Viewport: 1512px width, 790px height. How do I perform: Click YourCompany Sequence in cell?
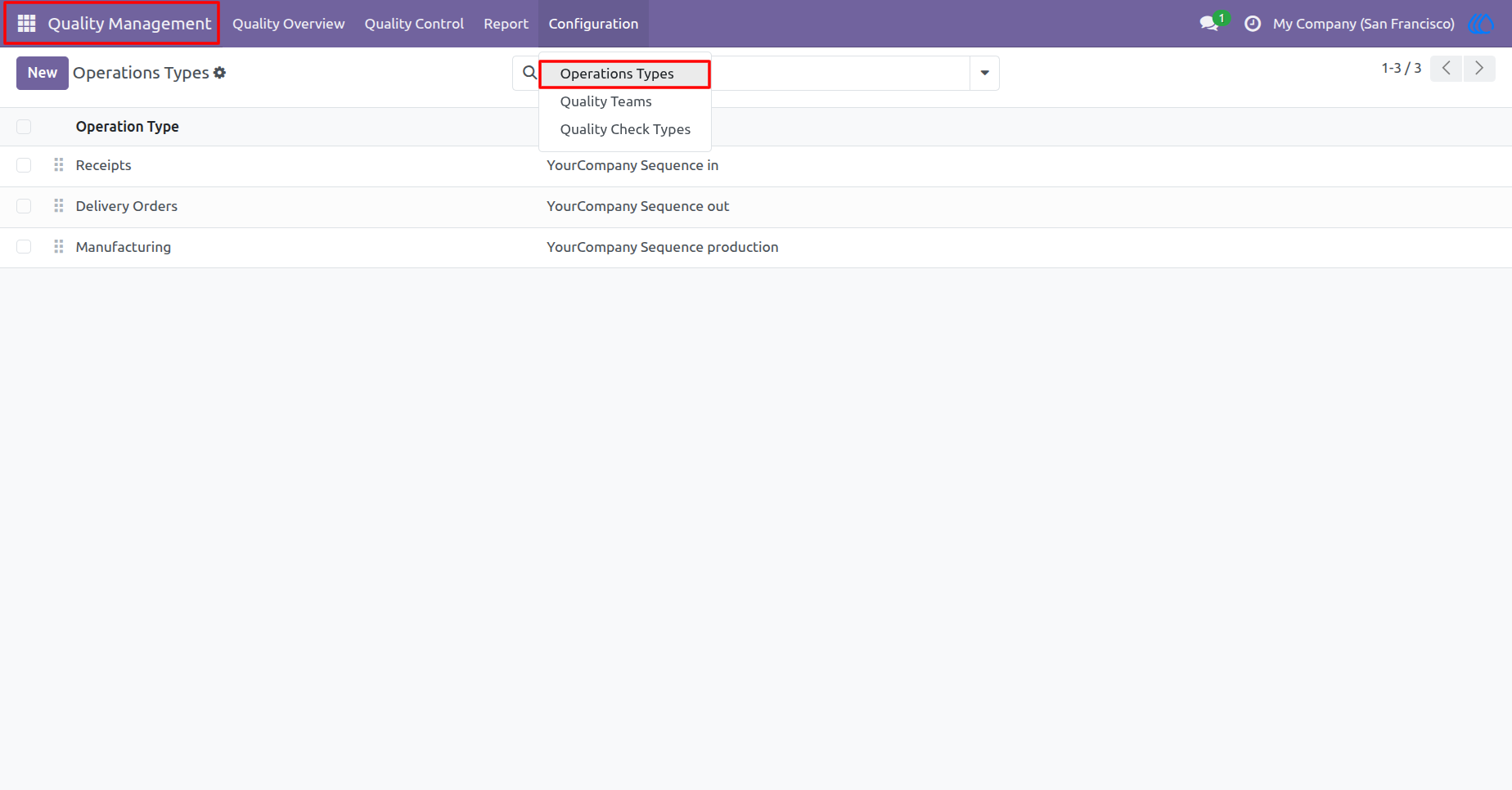pyautogui.click(x=632, y=165)
